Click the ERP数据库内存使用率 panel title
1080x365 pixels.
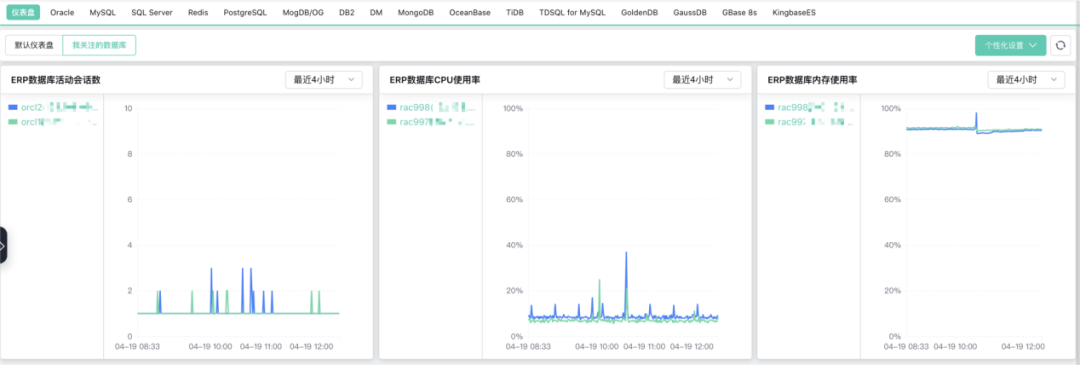click(x=812, y=80)
